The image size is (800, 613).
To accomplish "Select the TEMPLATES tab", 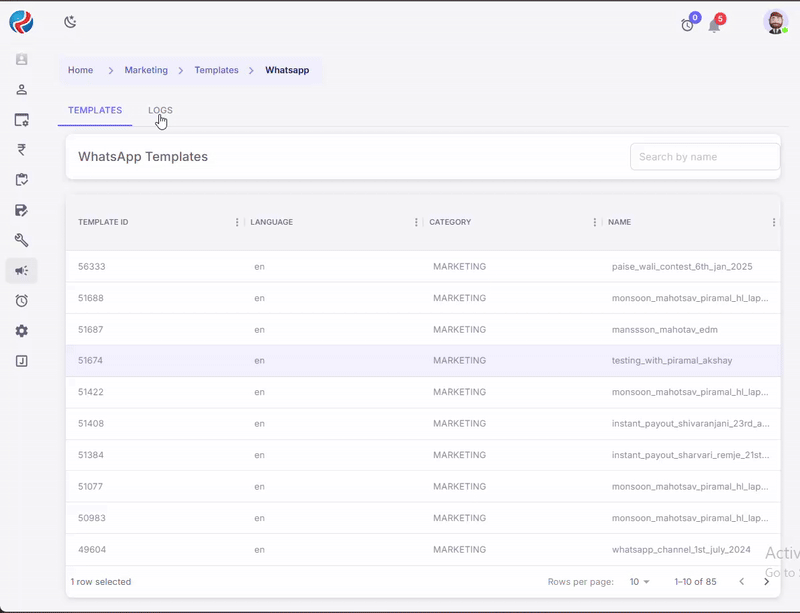I will coord(95,110).
